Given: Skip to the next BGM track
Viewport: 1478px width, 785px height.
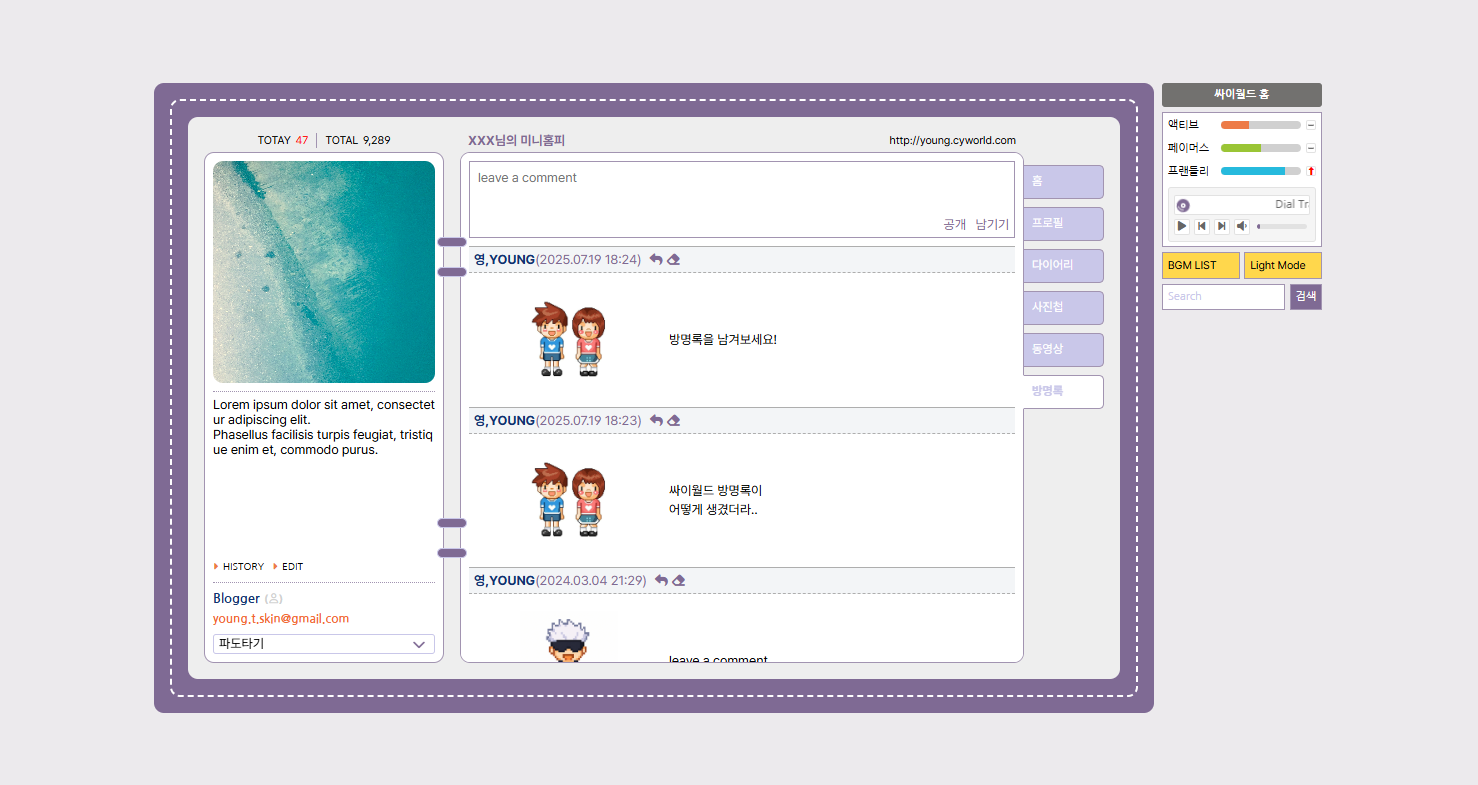Looking at the screenshot, I should click(x=1222, y=226).
